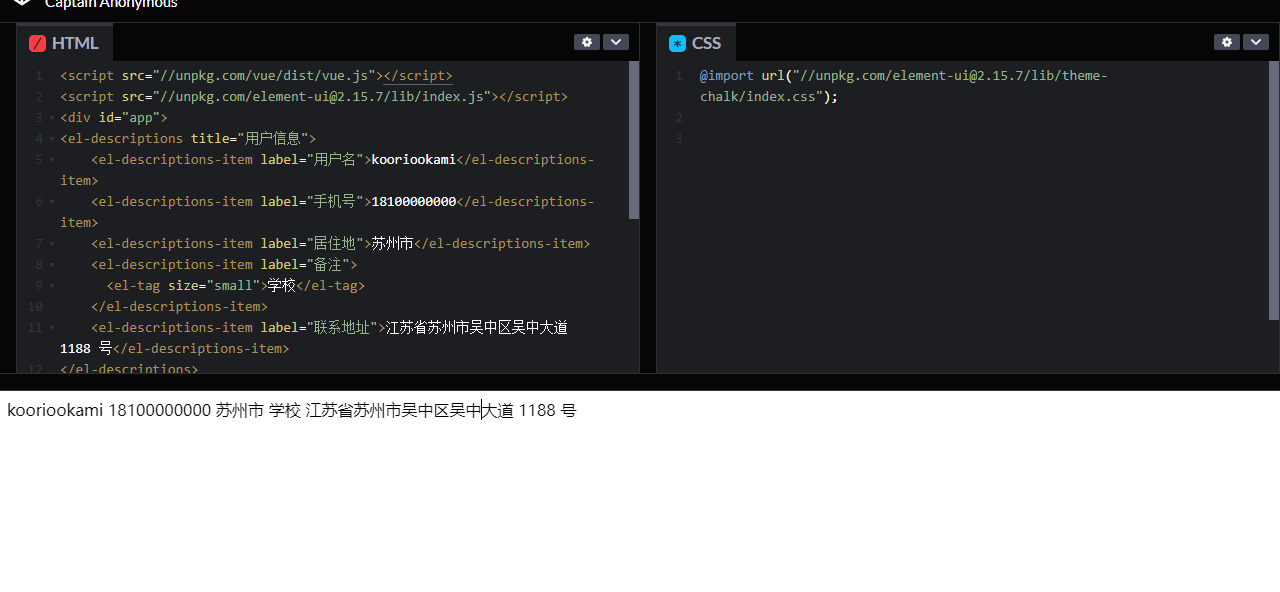Image resolution: width=1280 pixels, height=592 pixels.
Task: Click the element-ui index.js script URL
Action: click(322, 97)
